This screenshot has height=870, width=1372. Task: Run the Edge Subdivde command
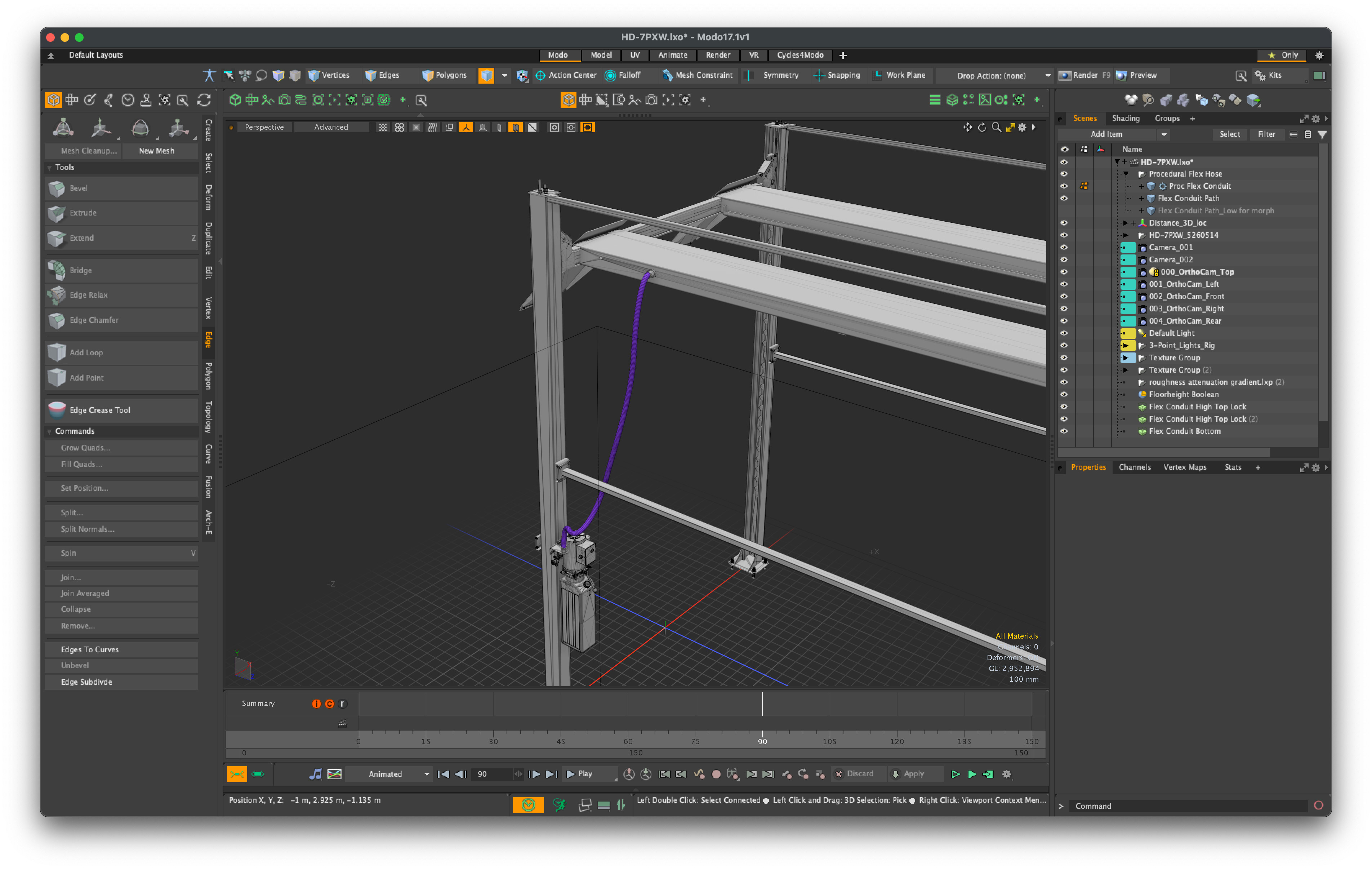pos(121,682)
